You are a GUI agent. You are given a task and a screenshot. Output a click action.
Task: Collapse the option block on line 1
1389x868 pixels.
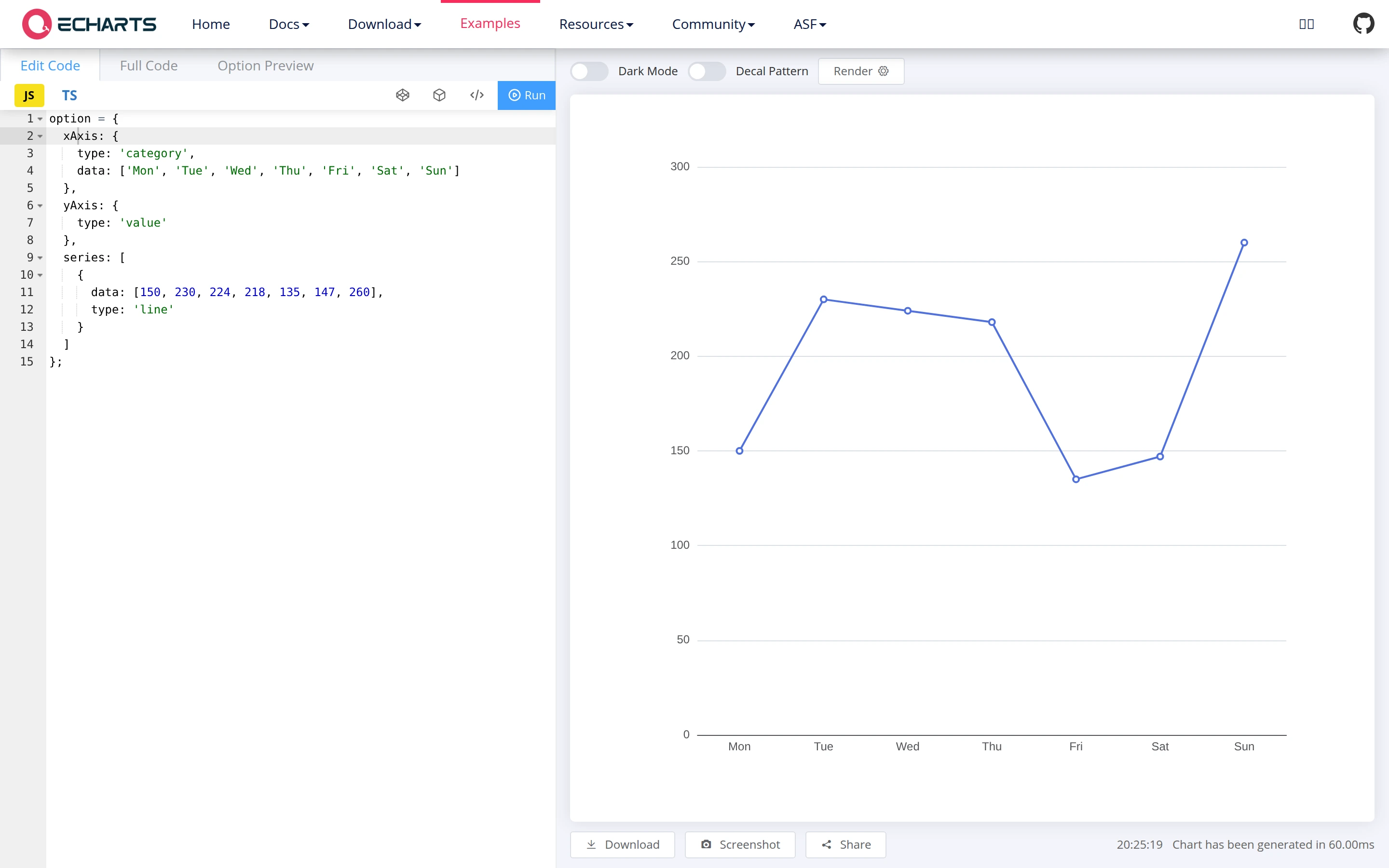[40, 119]
